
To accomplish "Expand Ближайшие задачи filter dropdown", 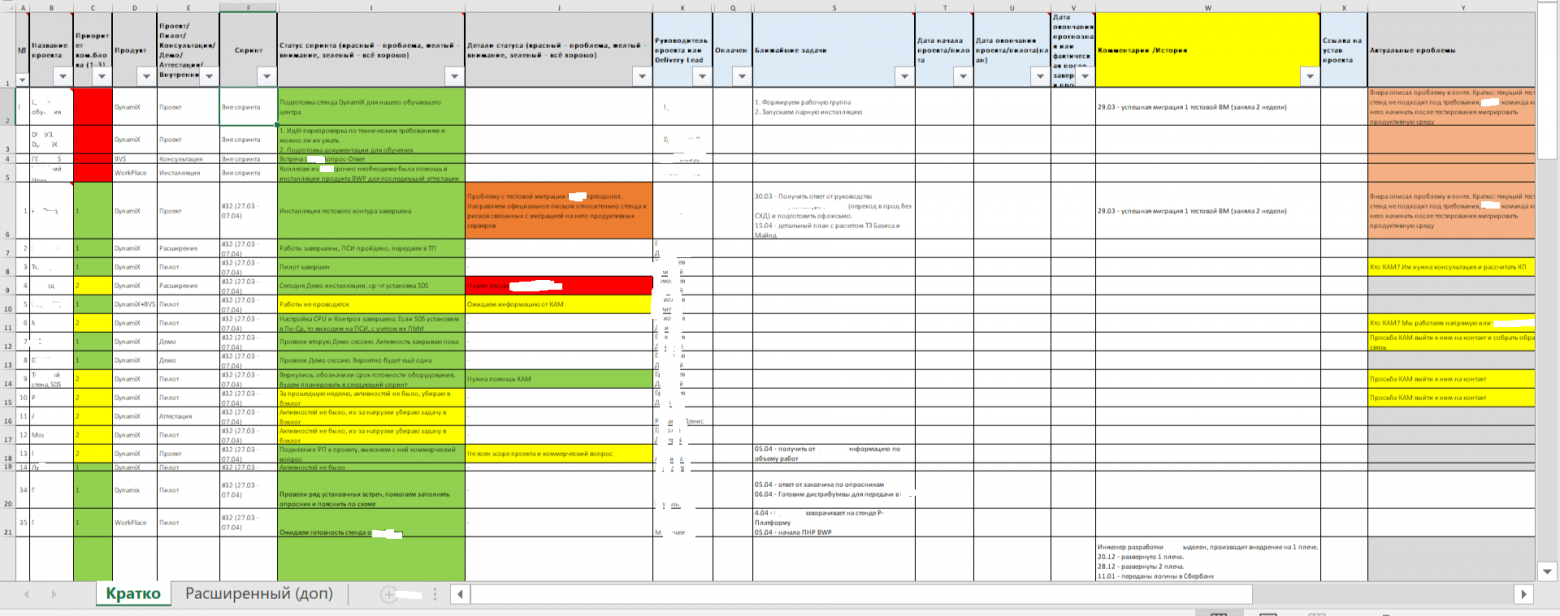I will tap(903, 76).
